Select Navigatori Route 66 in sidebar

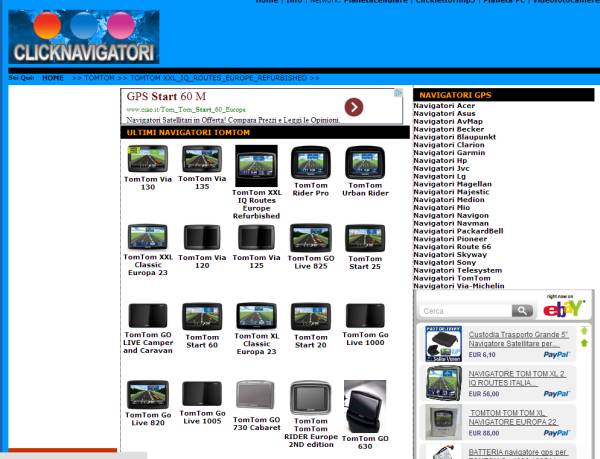click(452, 247)
